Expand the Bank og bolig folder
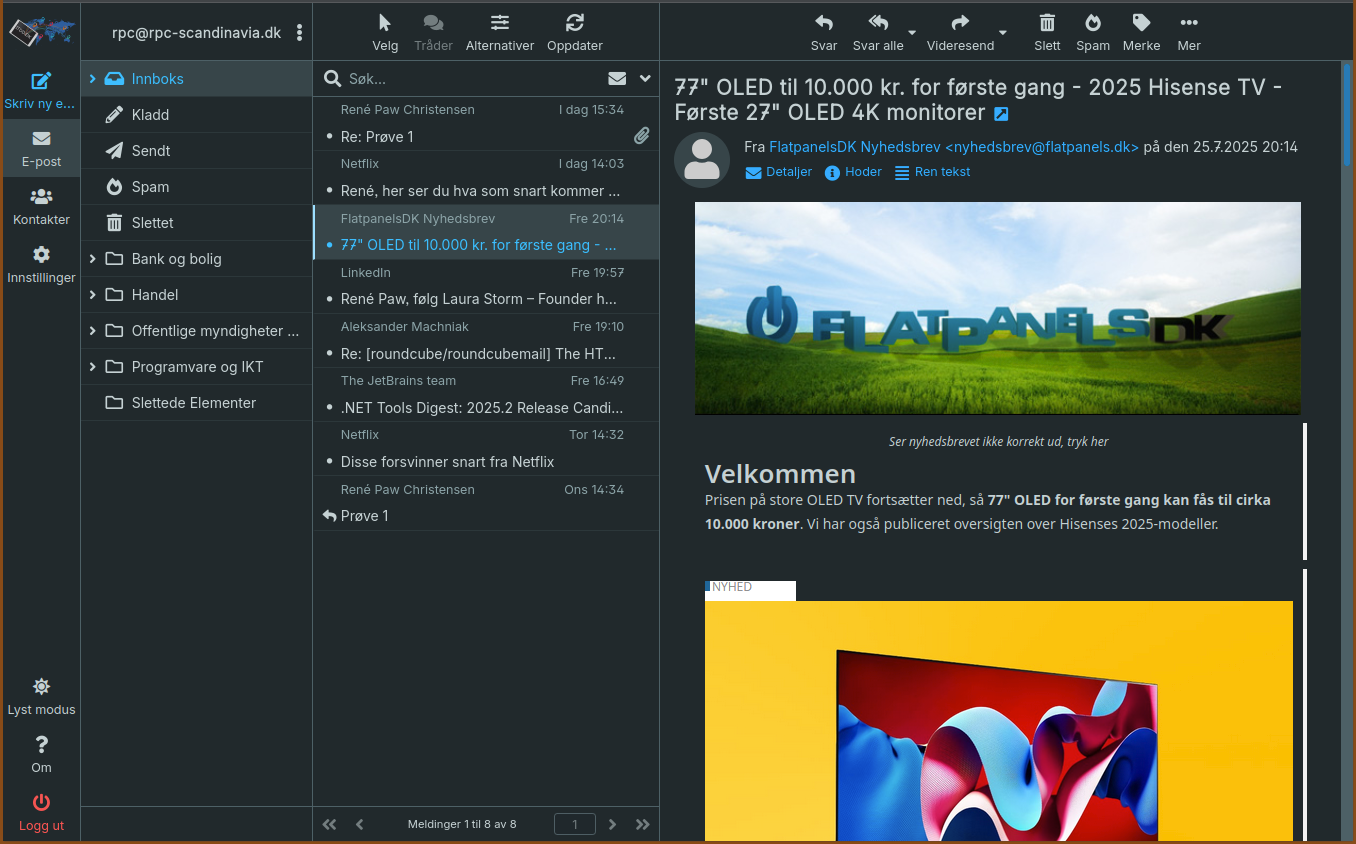 95,258
